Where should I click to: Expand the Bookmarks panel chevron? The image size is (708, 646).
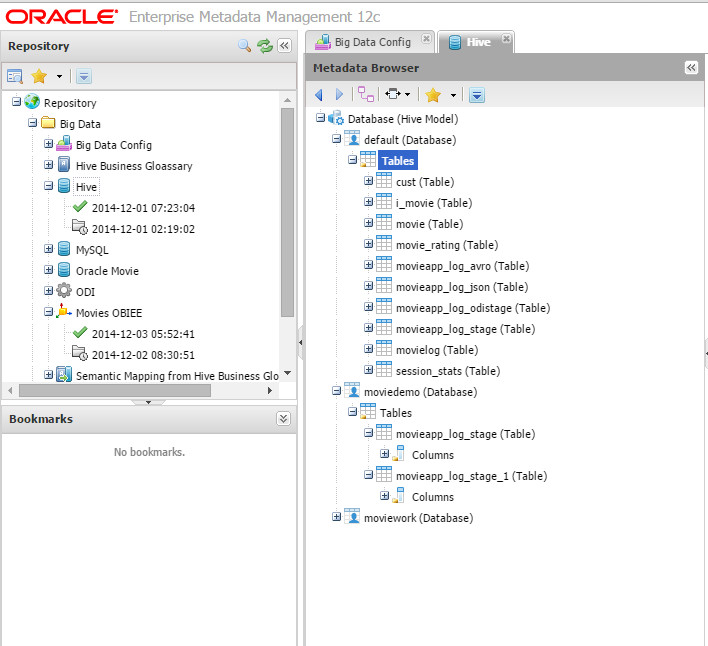click(283, 418)
